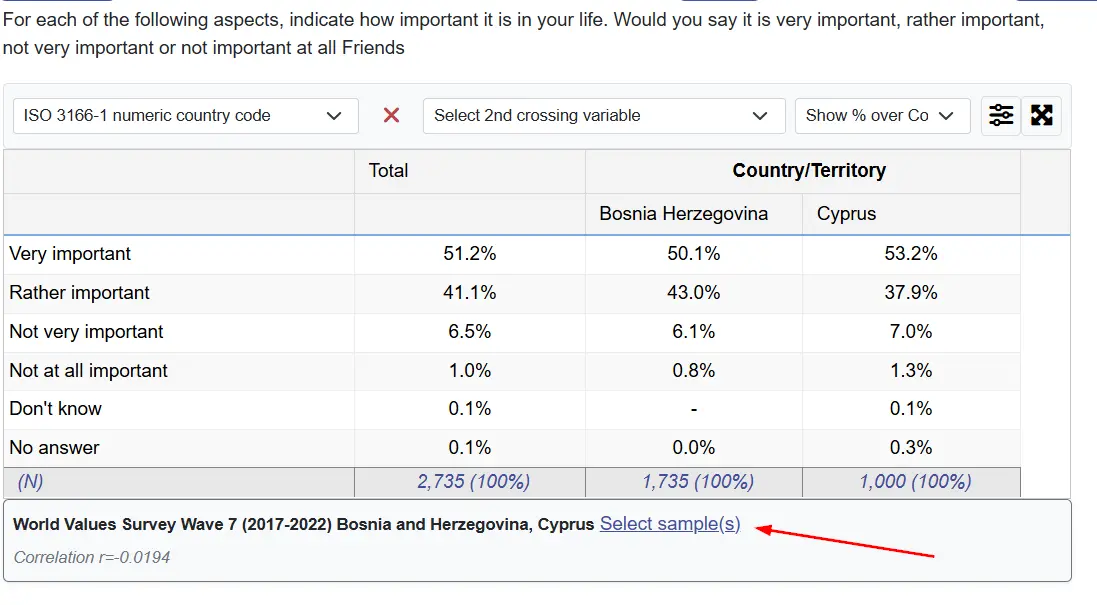
Task: Select the 2,735 (100%) total count cell
Action: (472, 482)
